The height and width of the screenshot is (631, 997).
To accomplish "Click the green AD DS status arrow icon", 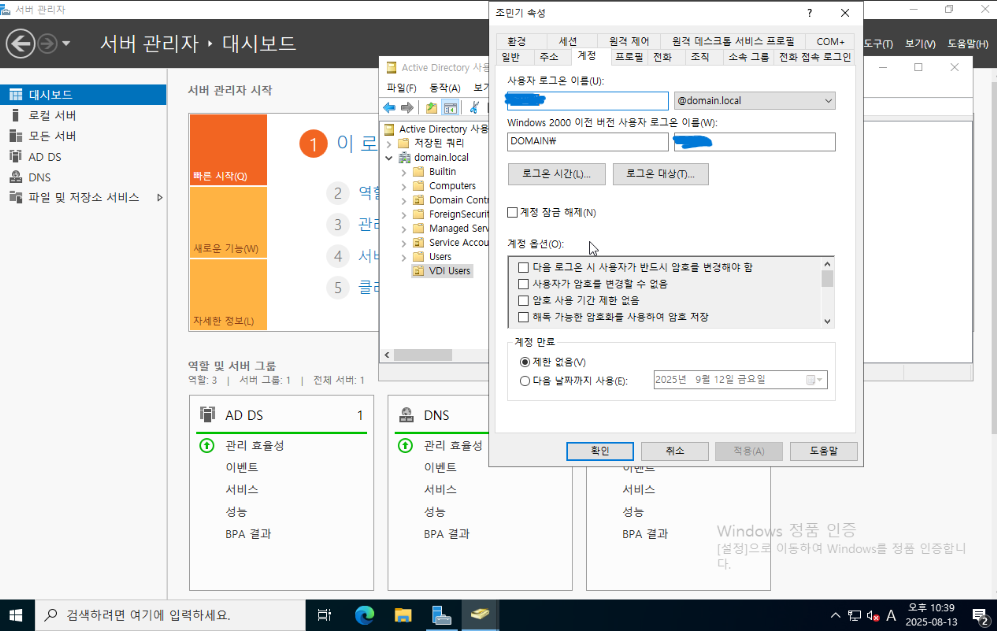I will 207,445.
